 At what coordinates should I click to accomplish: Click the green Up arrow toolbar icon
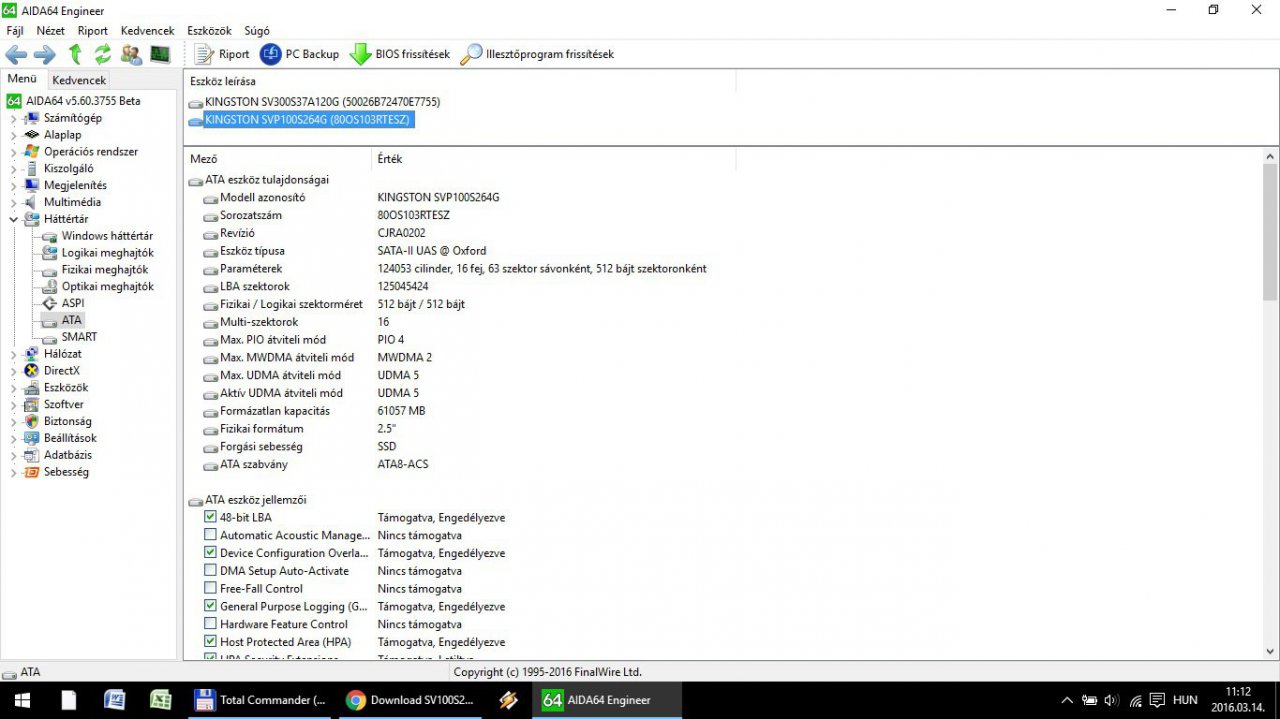click(x=75, y=54)
